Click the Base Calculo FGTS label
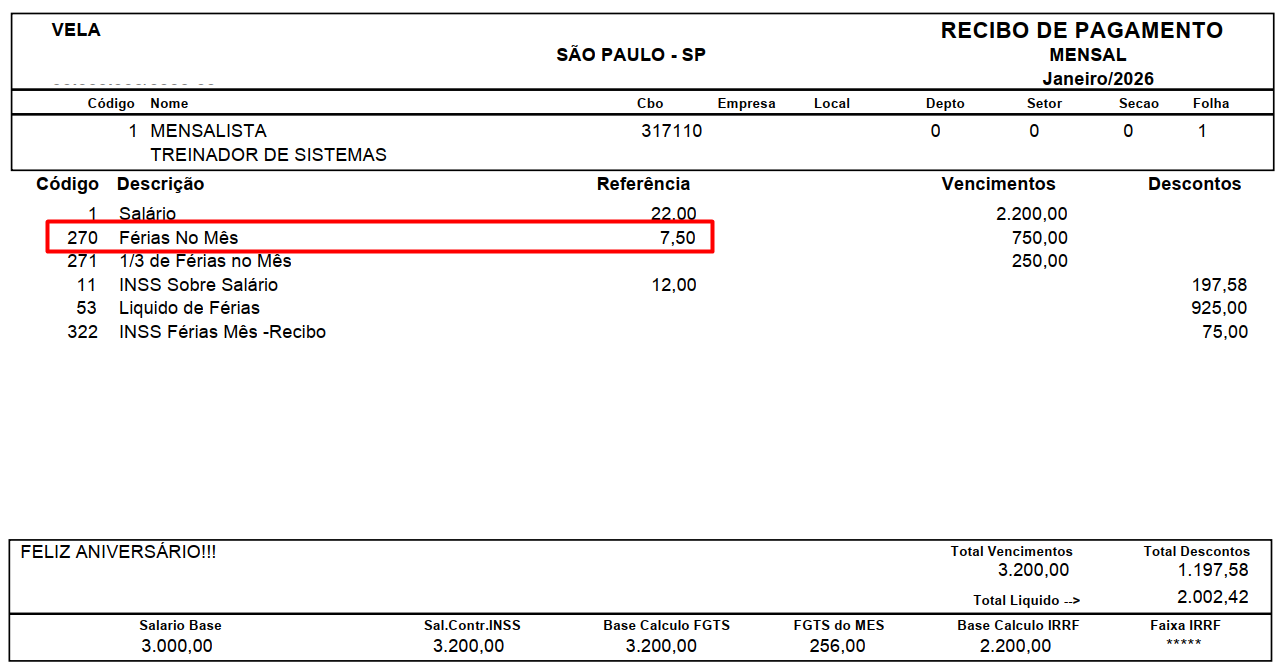1283x666 pixels. click(x=666, y=625)
